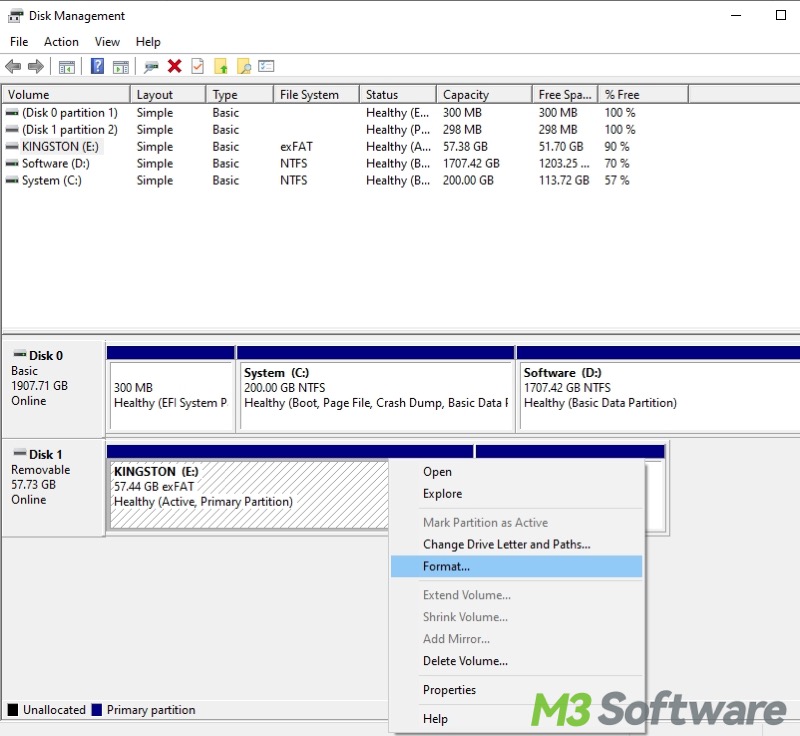Click the disk icon beside (Disk 1 partition 2)
The height and width of the screenshot is (736, 800).
click(12, 130)
